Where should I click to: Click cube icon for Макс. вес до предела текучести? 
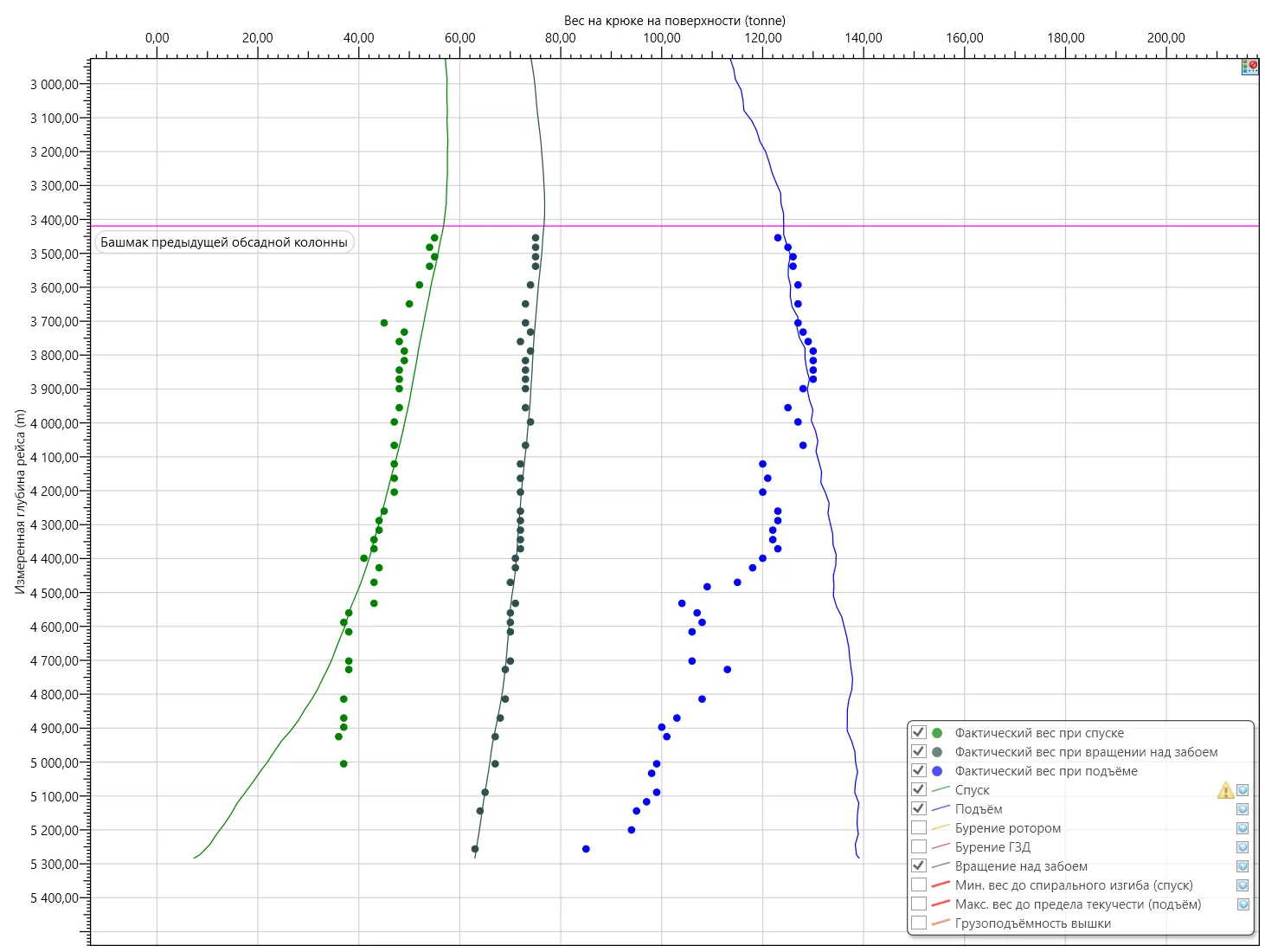[1243, 904]
